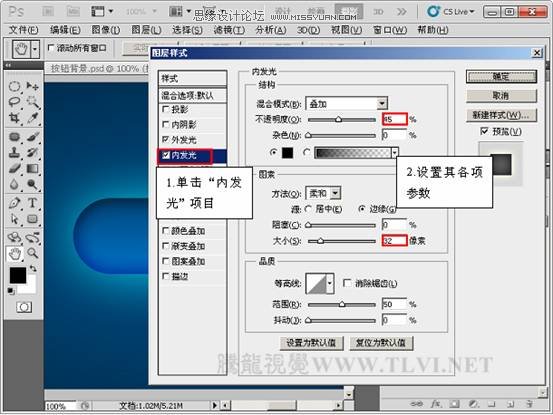Viewport: 553px width, 415px height.
Task: Toggle the 描边 (Stroke) checkbox
Action: (165, 276)
